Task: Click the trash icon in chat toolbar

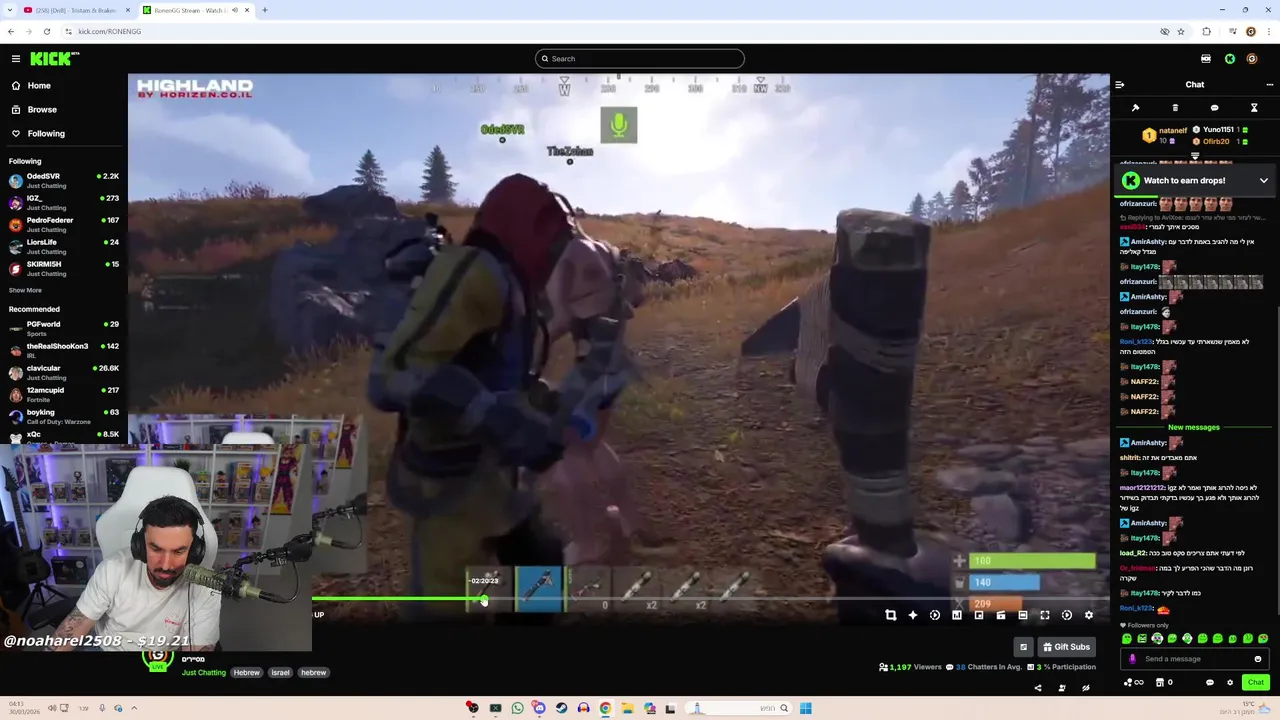Action: point(1175,108)
